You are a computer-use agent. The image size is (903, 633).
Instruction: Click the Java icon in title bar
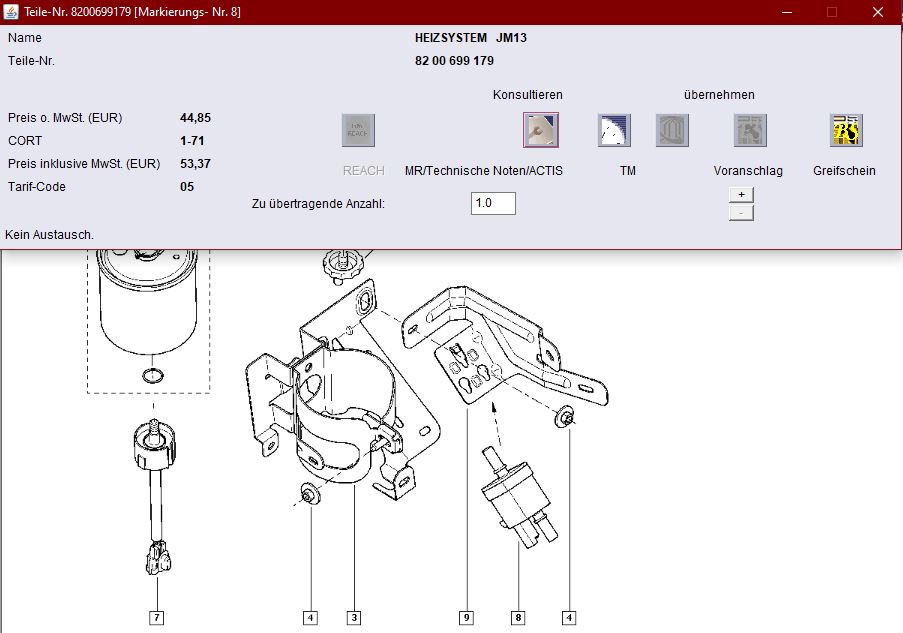[x=11, y=12]
